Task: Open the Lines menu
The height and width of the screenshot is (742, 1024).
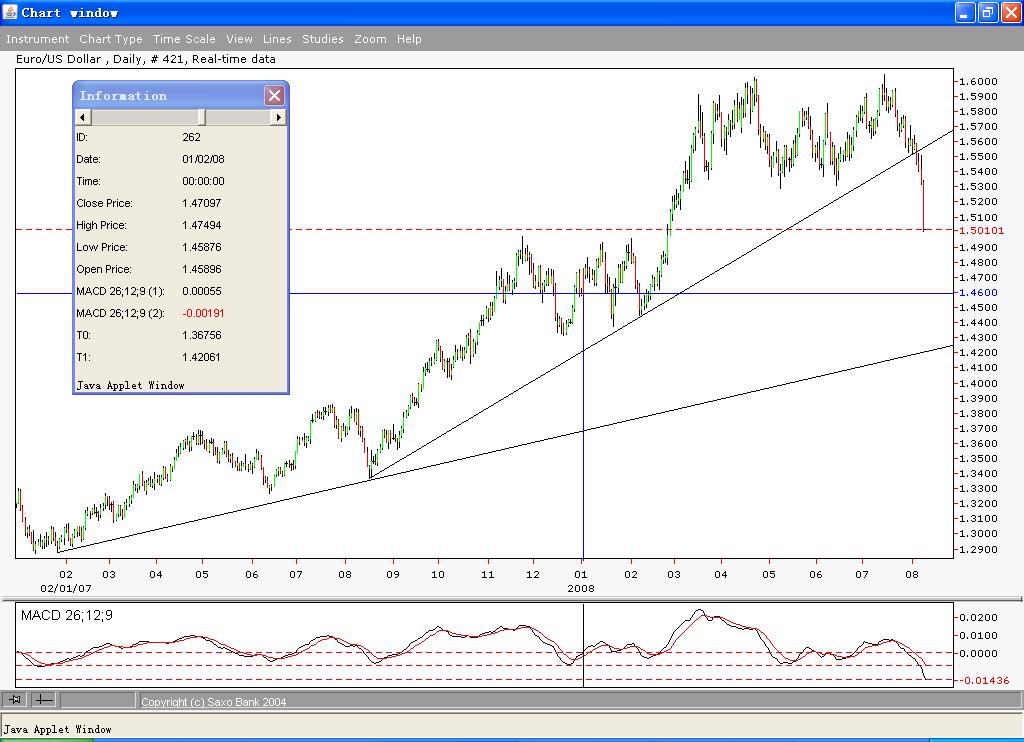Action: (x=277, y=39)
